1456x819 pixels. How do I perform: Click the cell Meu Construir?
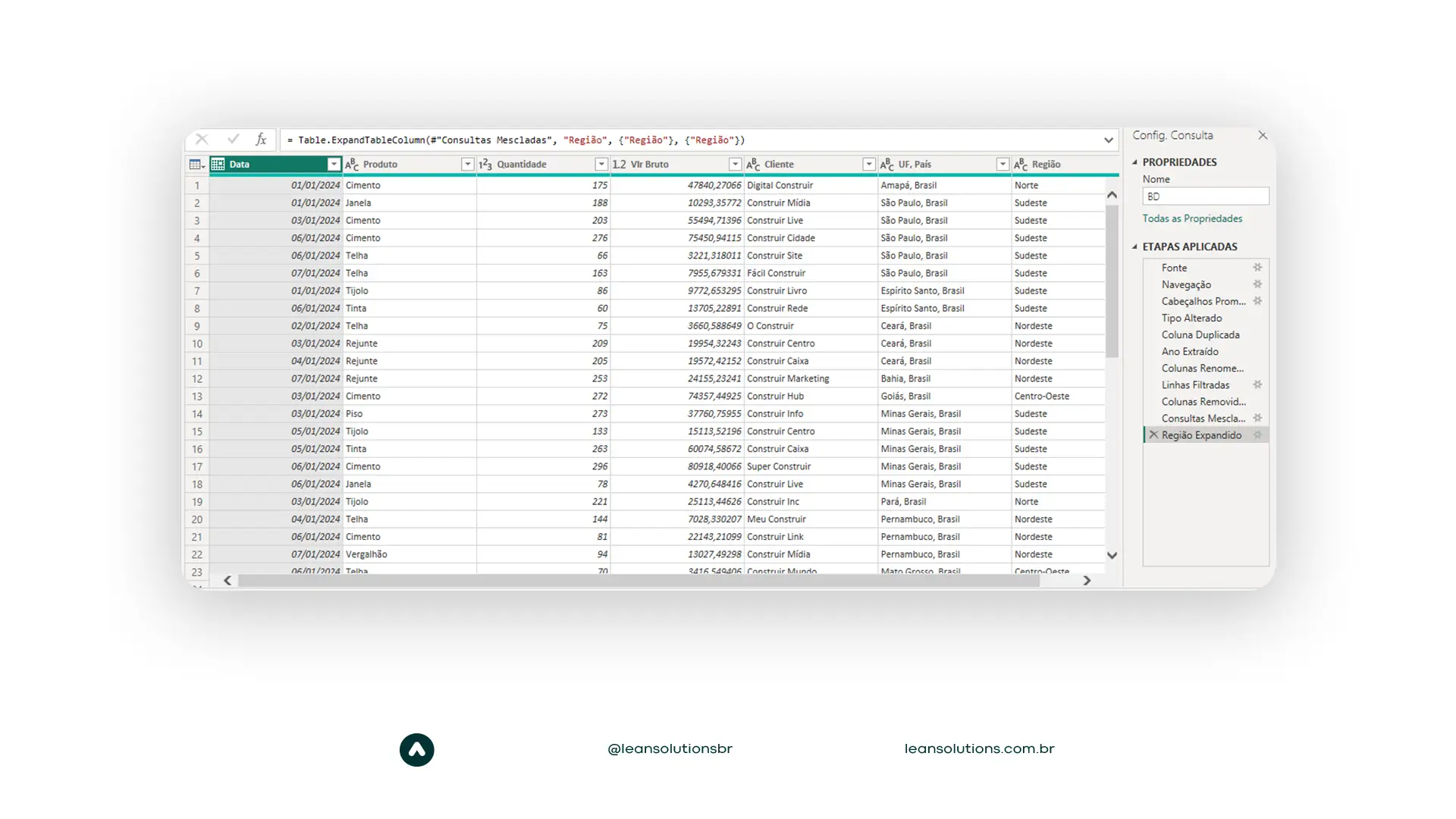coord(811,519)
